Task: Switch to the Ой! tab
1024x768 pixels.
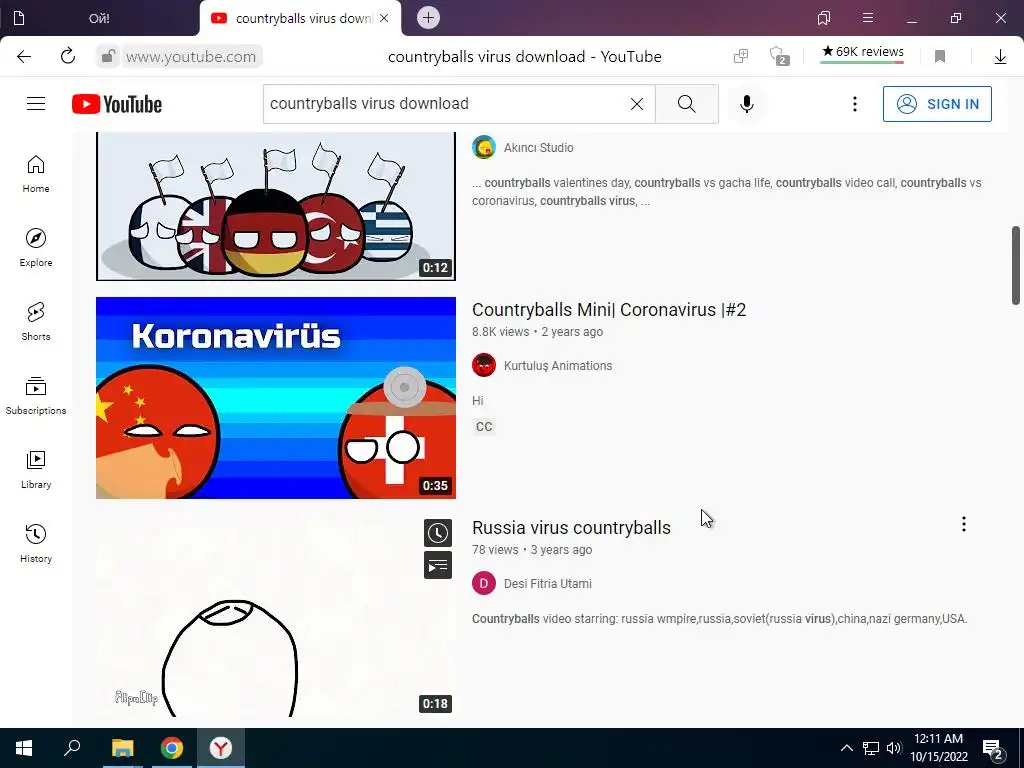Action: tap(99, 18)
